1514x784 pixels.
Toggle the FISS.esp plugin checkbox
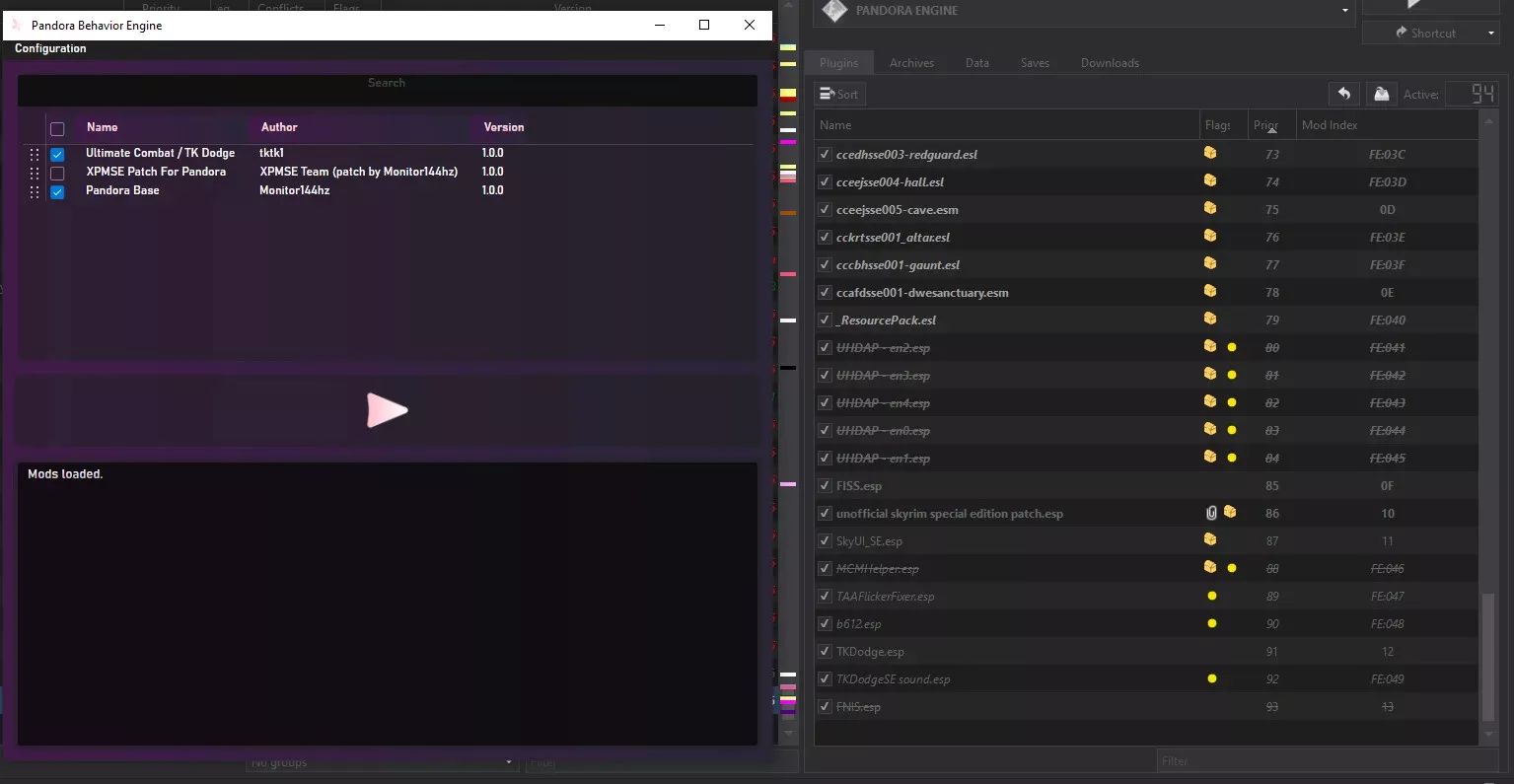(825, 486)
